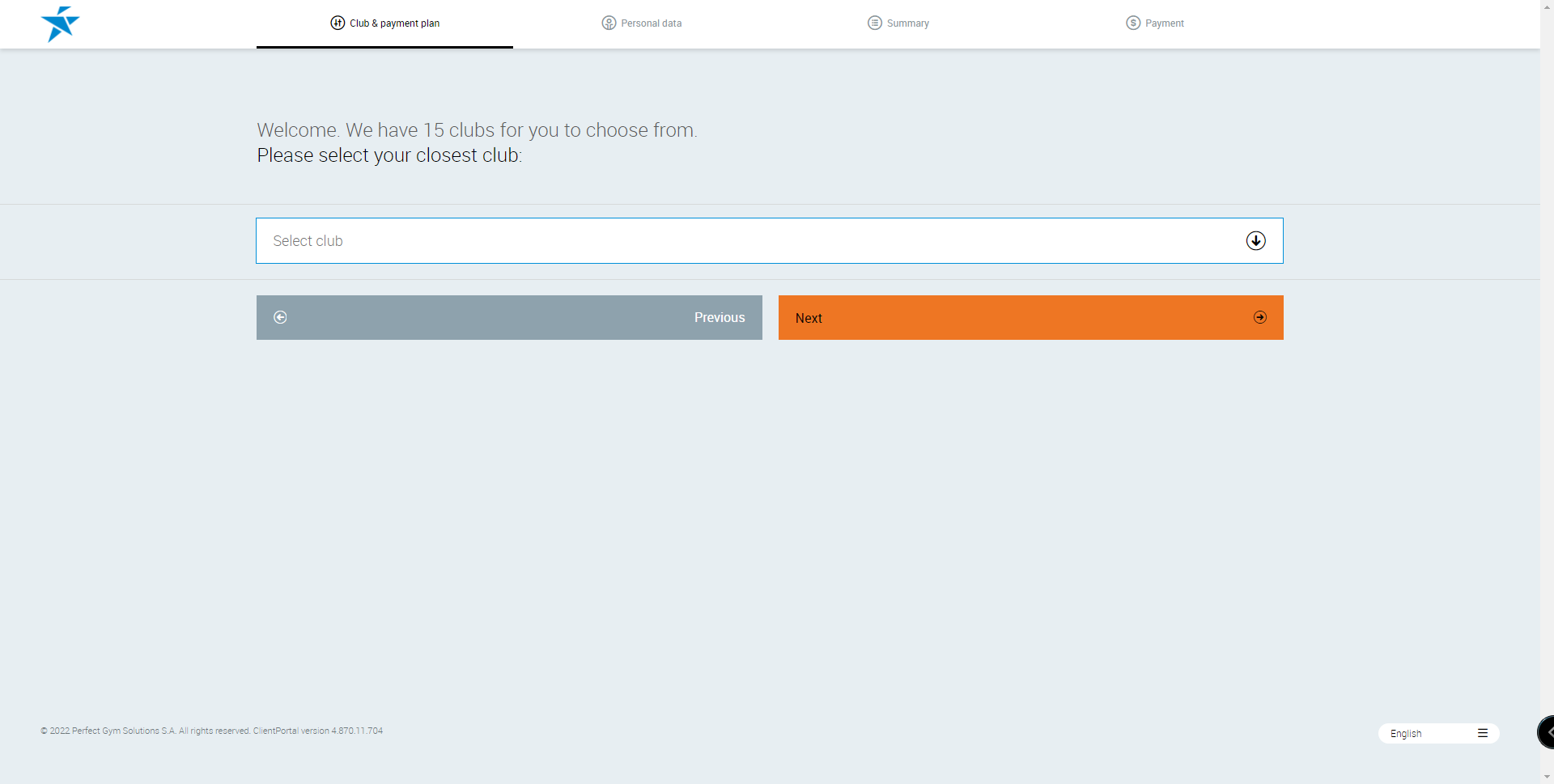Click the Club & payment plan step icon
The image size is (1554, 784).
coord(338,23)
